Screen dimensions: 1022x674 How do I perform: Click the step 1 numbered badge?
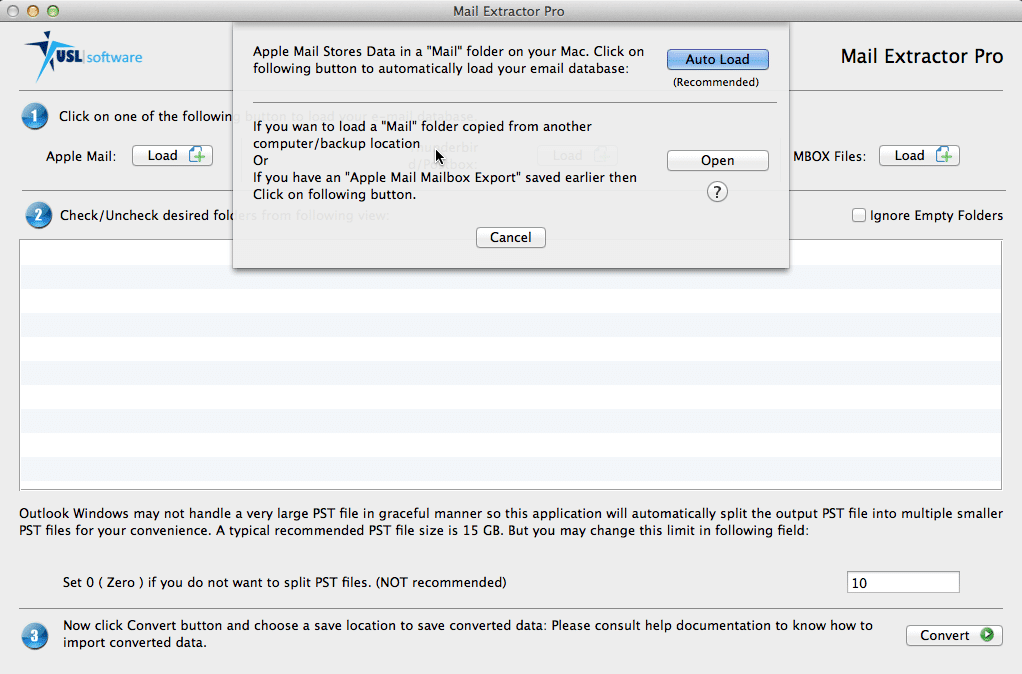click(x=34, y=116)
